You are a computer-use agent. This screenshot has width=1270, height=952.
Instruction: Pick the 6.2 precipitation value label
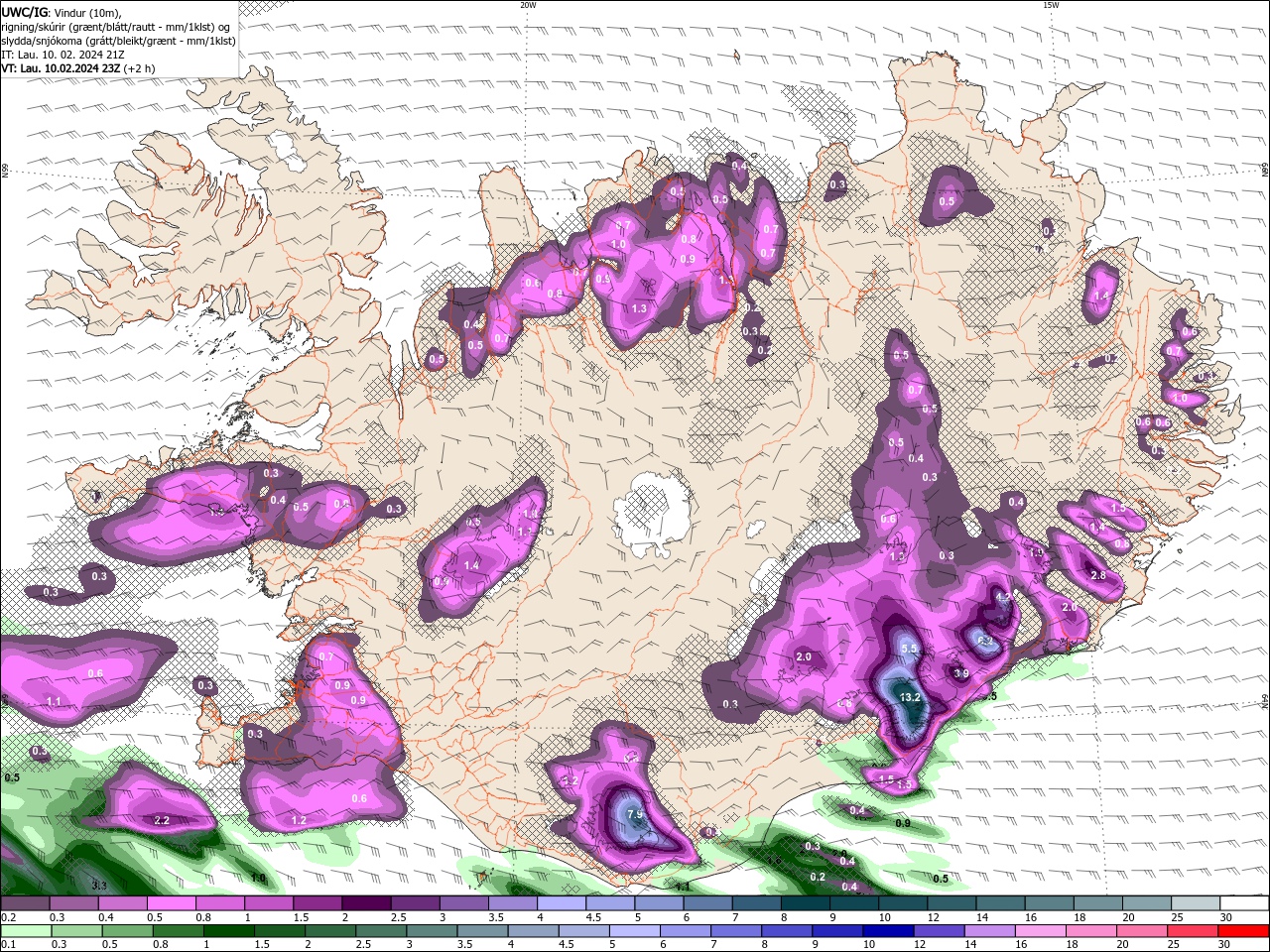[x=985, y=641]
